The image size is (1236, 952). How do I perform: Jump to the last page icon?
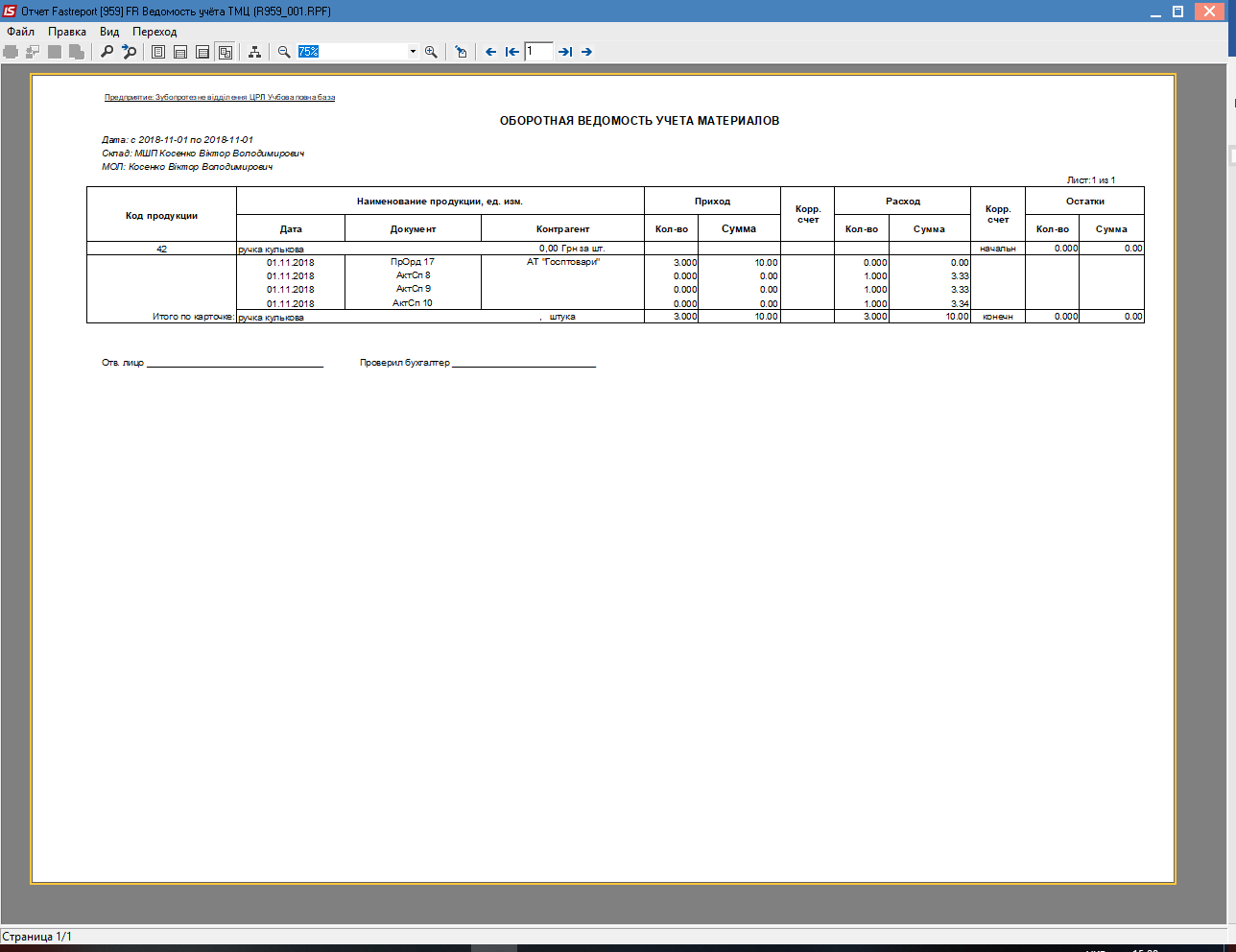tap(565, 52)
